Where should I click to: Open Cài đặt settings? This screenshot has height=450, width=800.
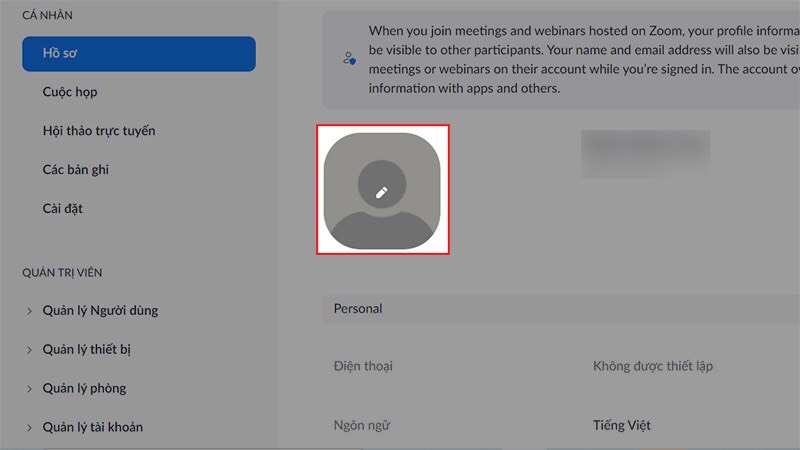point(63,209)
